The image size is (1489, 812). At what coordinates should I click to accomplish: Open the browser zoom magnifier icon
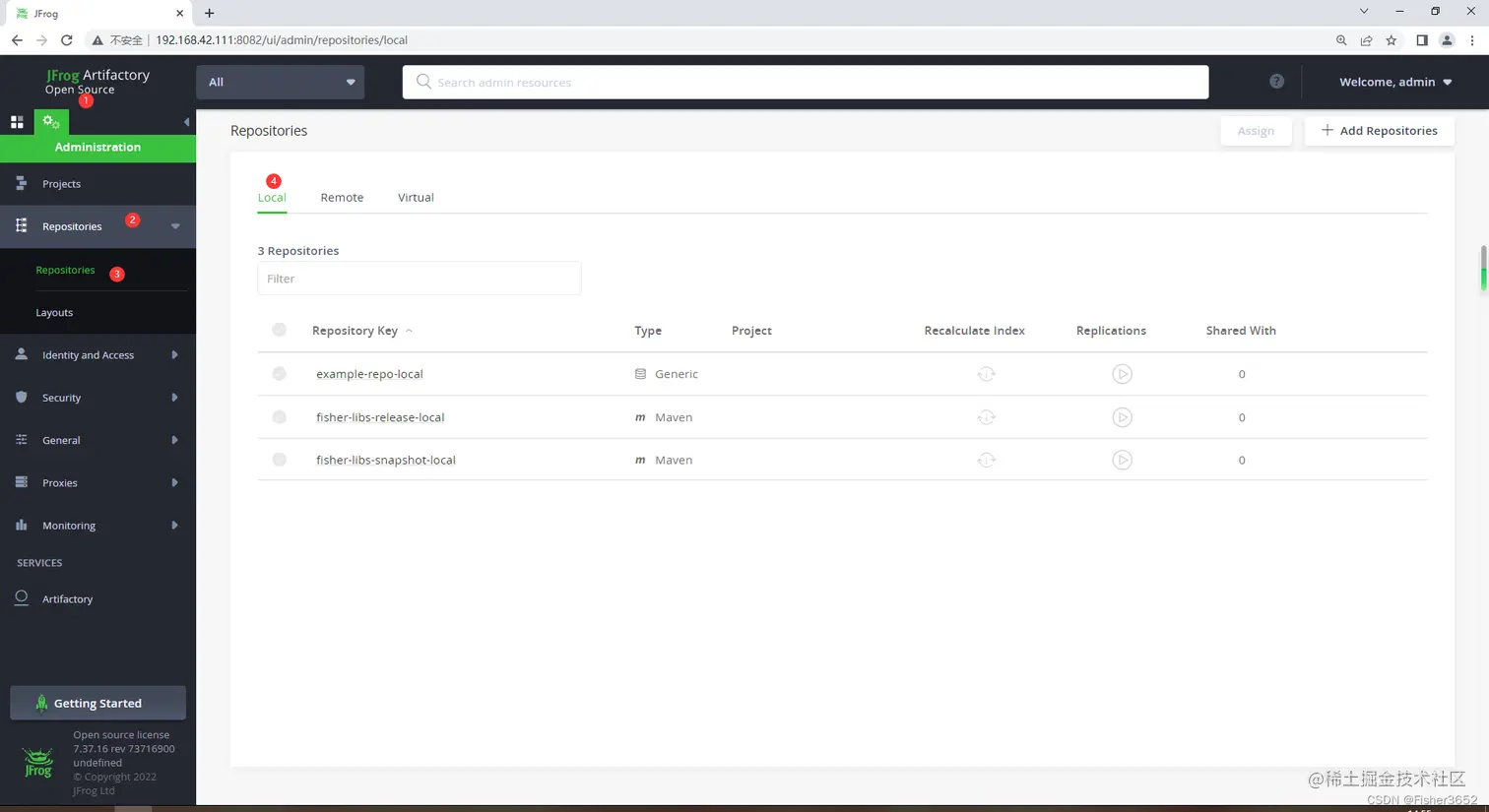(1341, 40)
